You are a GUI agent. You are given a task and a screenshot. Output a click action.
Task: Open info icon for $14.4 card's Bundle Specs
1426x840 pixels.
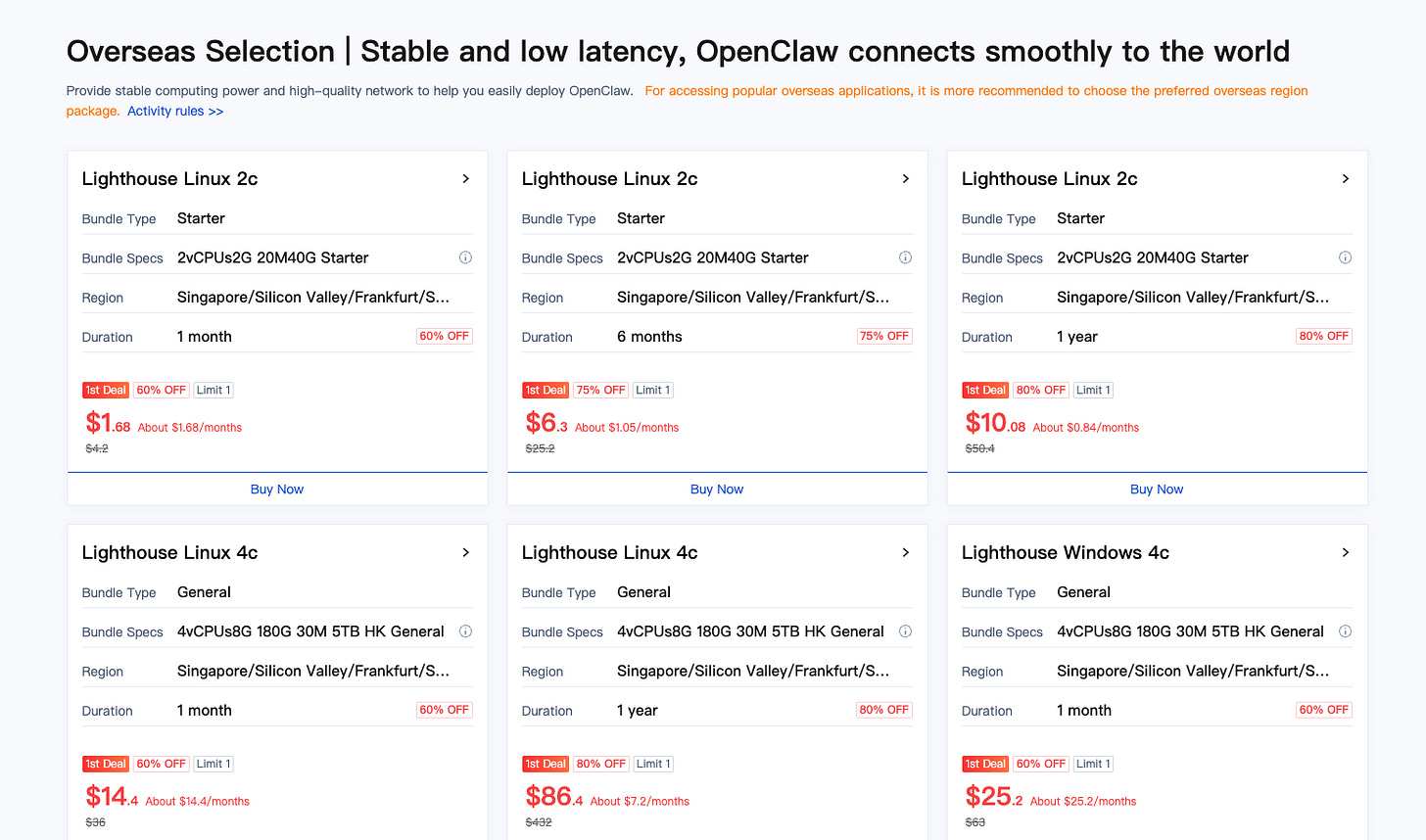[x=465, y=631]
